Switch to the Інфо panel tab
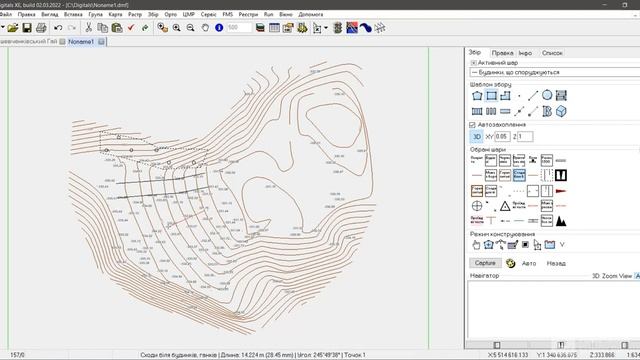Viewport: 640px width, 360px height. (x=525, y=53)
